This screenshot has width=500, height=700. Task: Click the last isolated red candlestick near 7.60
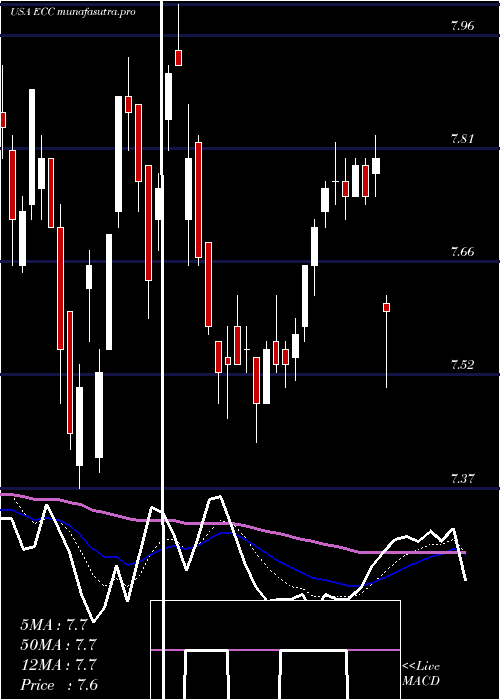tap(387, 307)
